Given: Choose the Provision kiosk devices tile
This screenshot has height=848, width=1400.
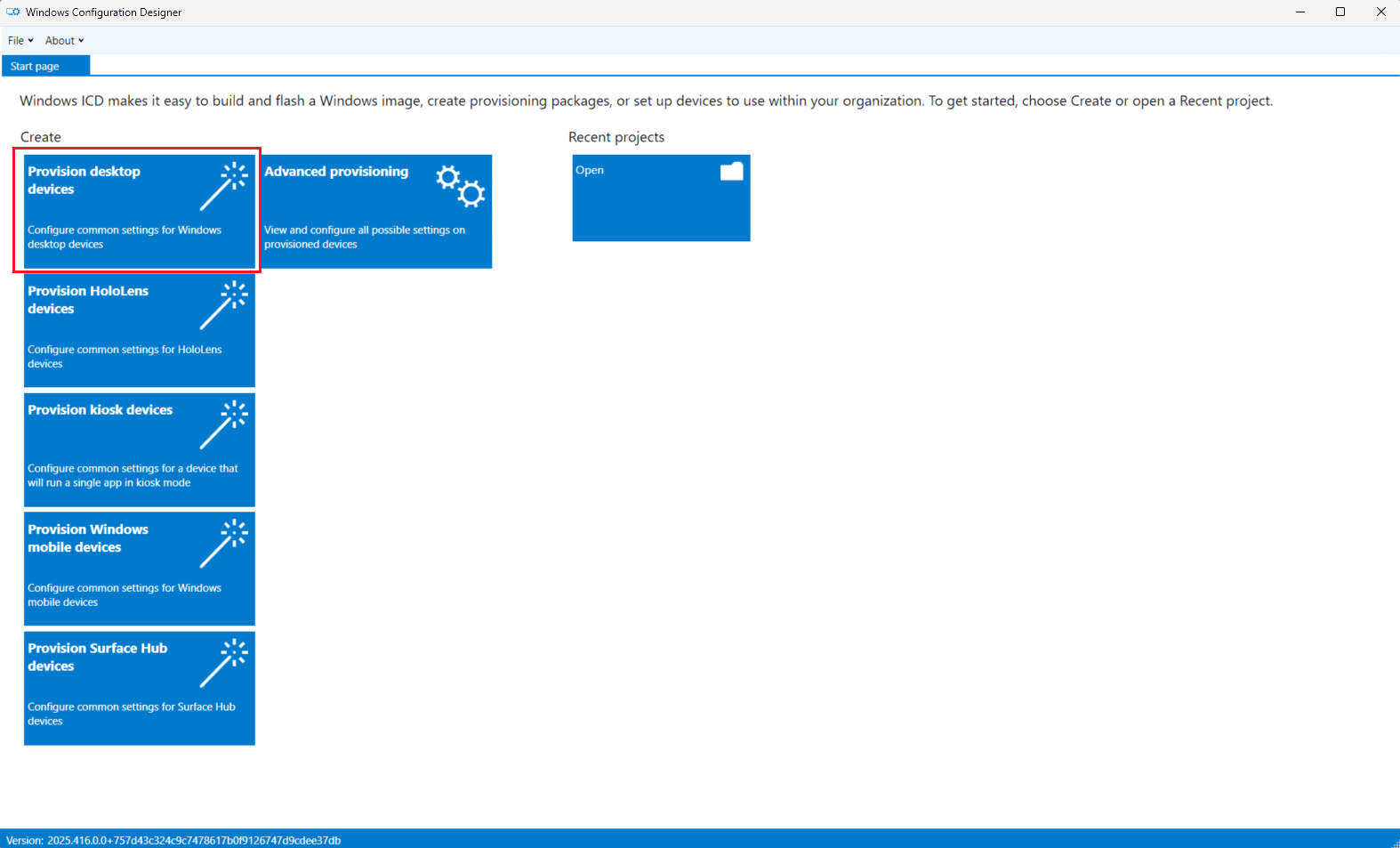Looking at the screenshot, I should [140, 449].
